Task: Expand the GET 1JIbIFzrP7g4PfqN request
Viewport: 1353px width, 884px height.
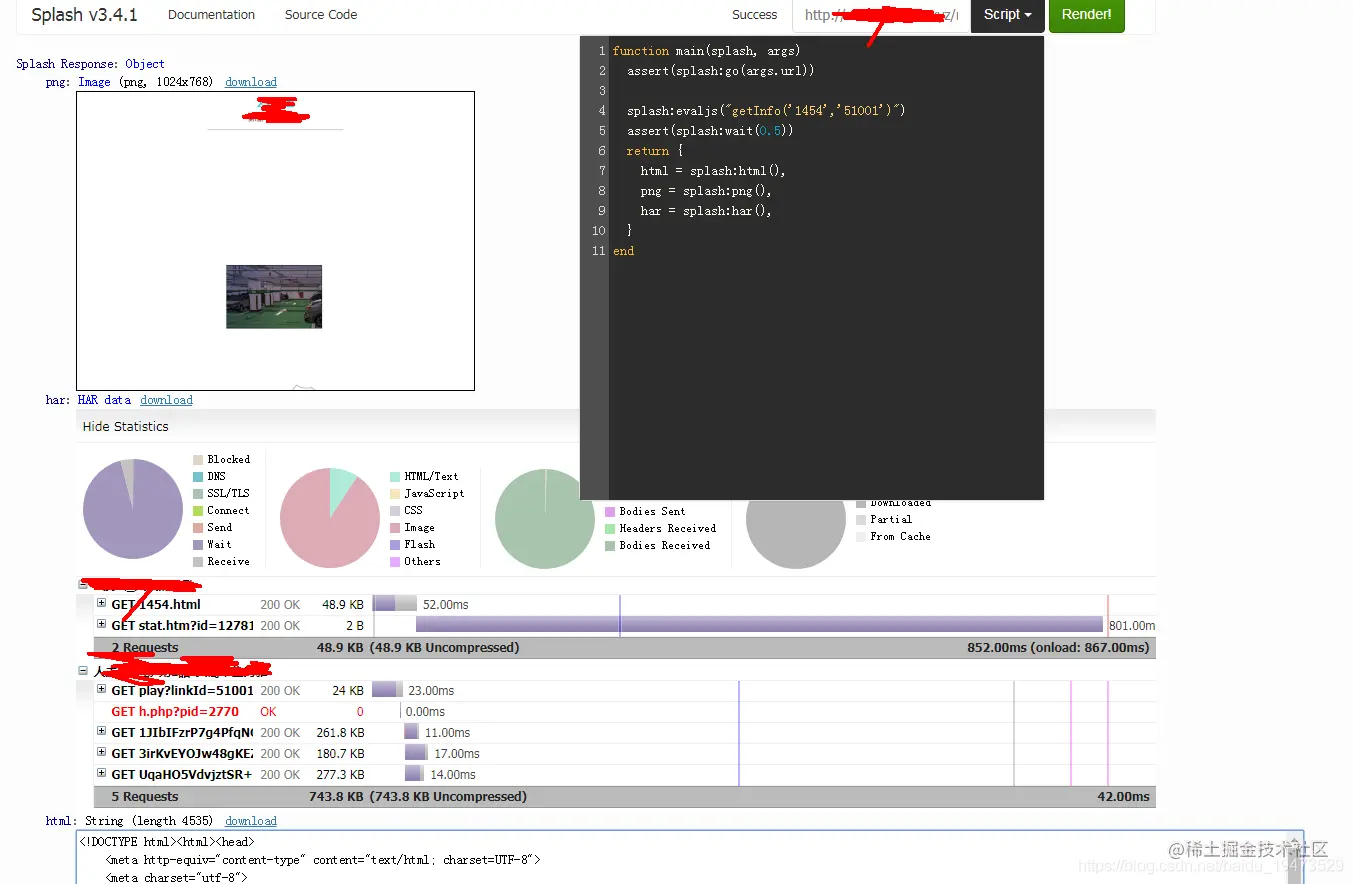Action: click(101, 732)
